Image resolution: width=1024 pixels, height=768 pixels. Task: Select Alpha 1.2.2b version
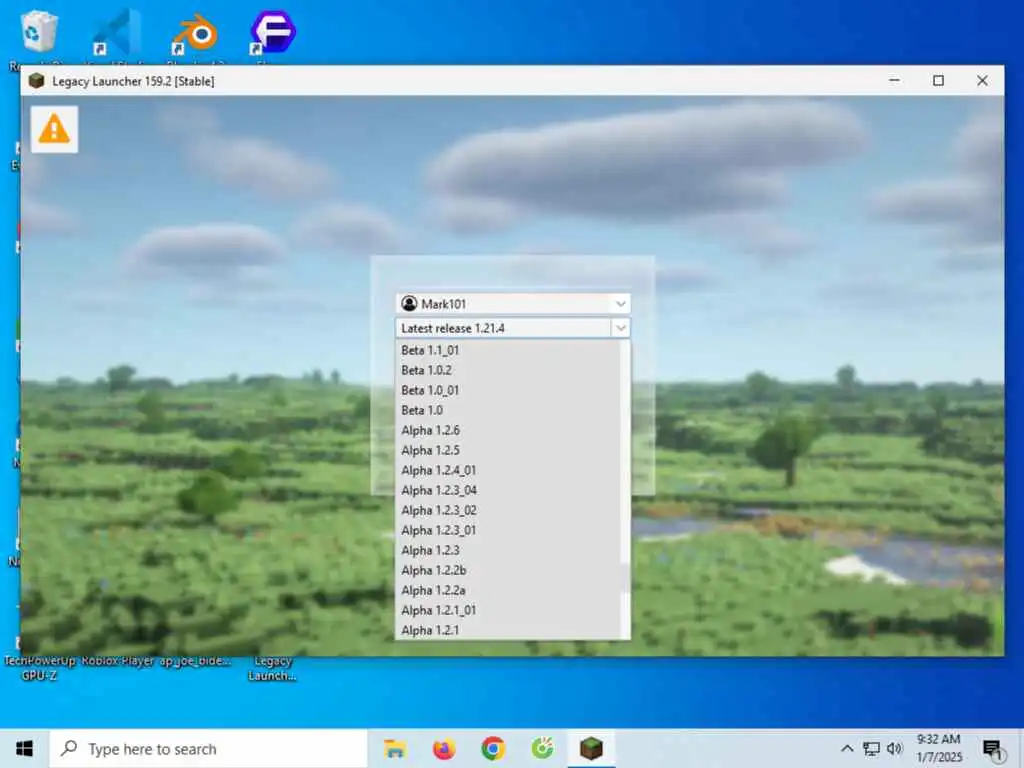(507, 570)
